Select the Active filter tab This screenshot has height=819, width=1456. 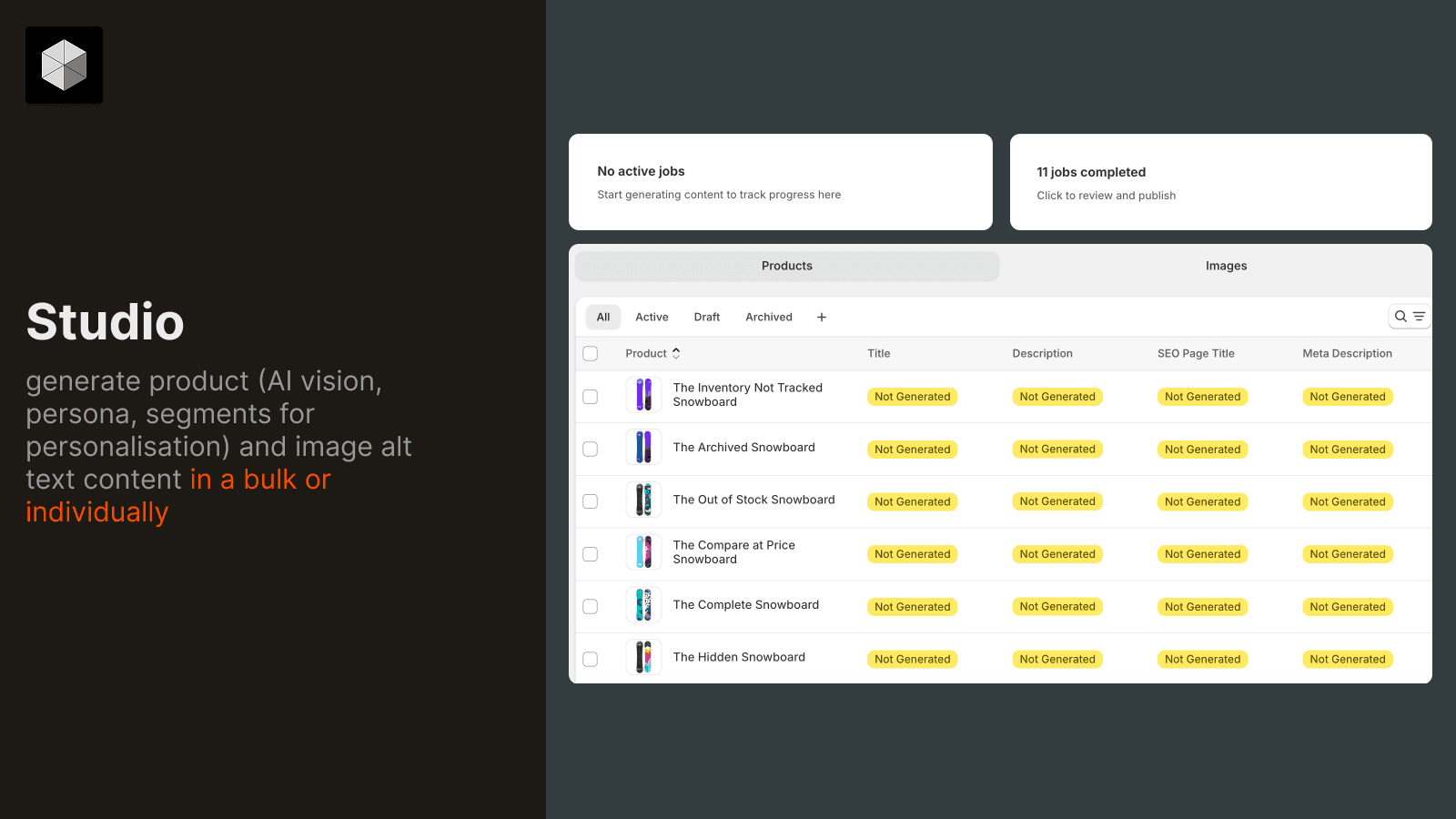[652, 317]
